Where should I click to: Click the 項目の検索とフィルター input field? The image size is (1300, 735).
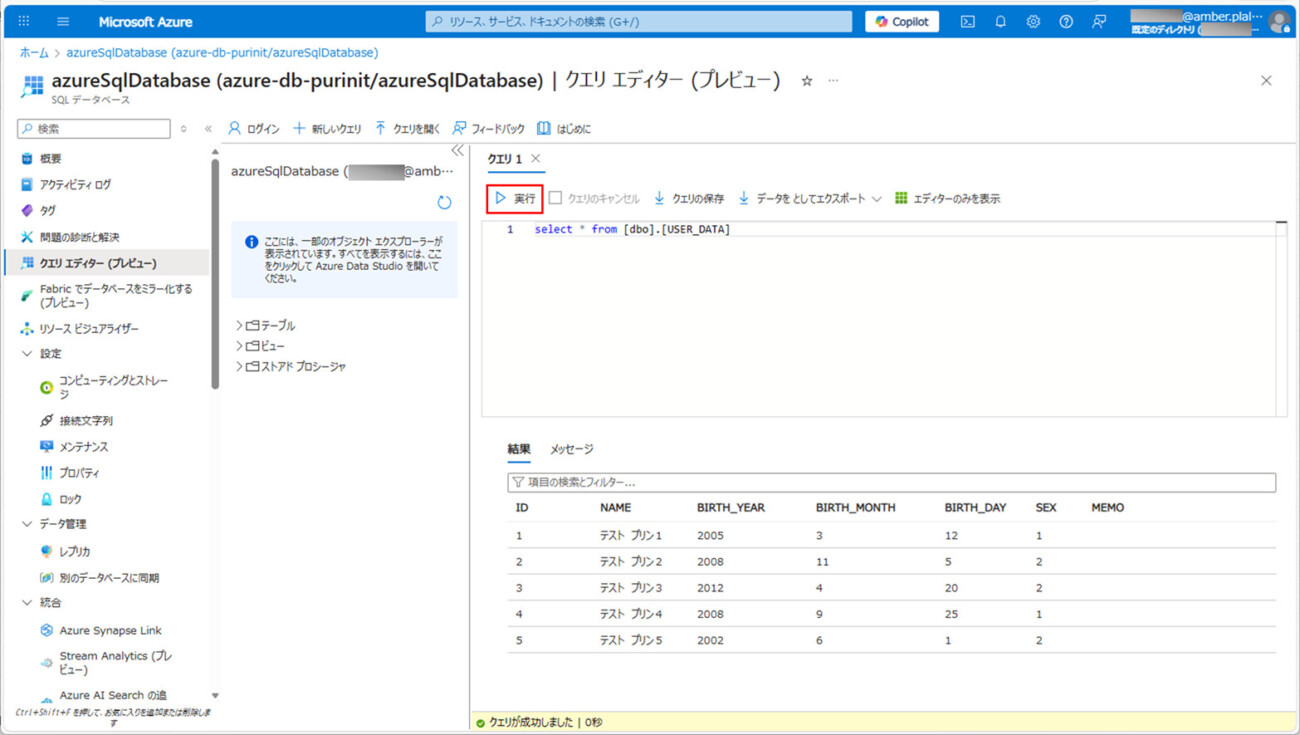pos(890,482)
